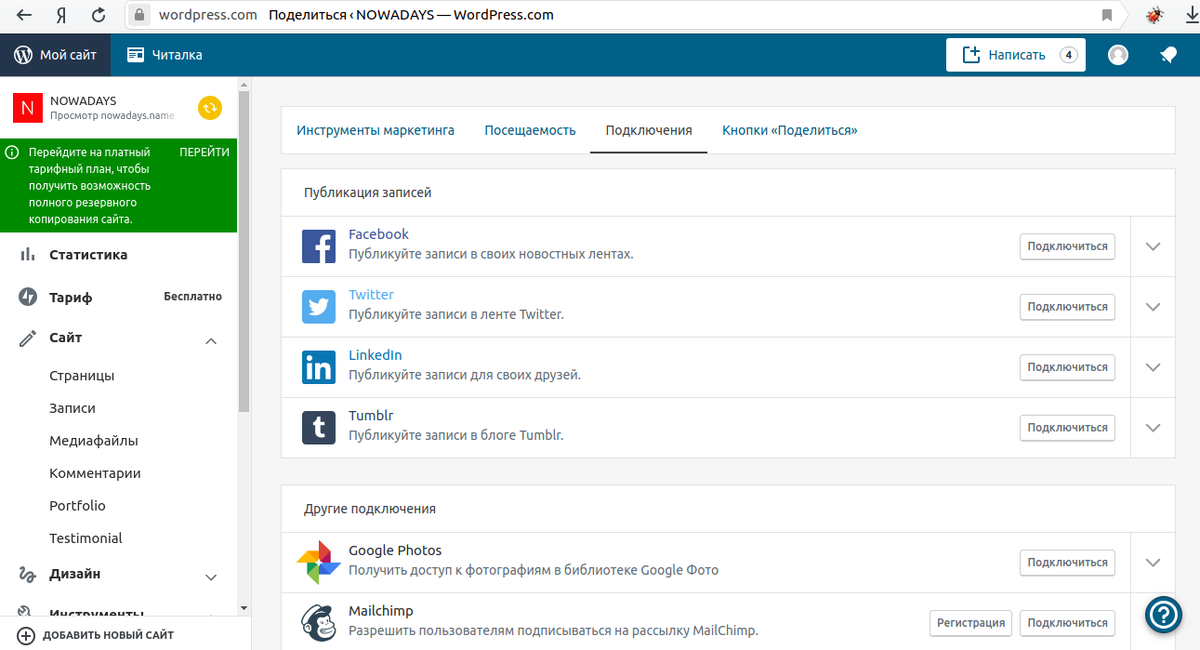Click the Mailchimp monkey icon
This screenshot has width=1200, height=650.
pos(317,621)
